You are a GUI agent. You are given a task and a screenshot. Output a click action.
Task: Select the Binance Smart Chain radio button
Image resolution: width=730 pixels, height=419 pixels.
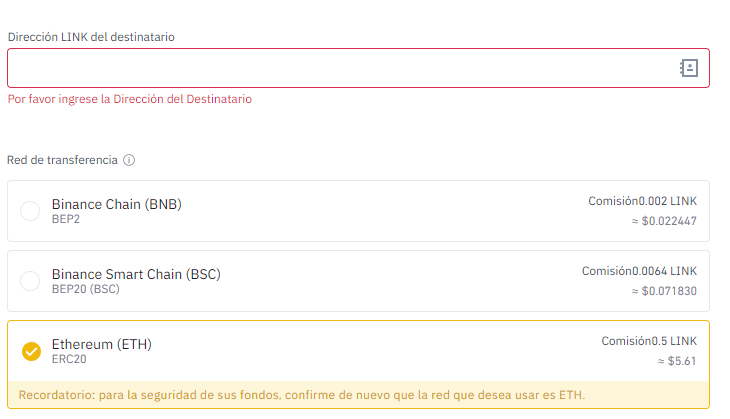tap(31, 281)
